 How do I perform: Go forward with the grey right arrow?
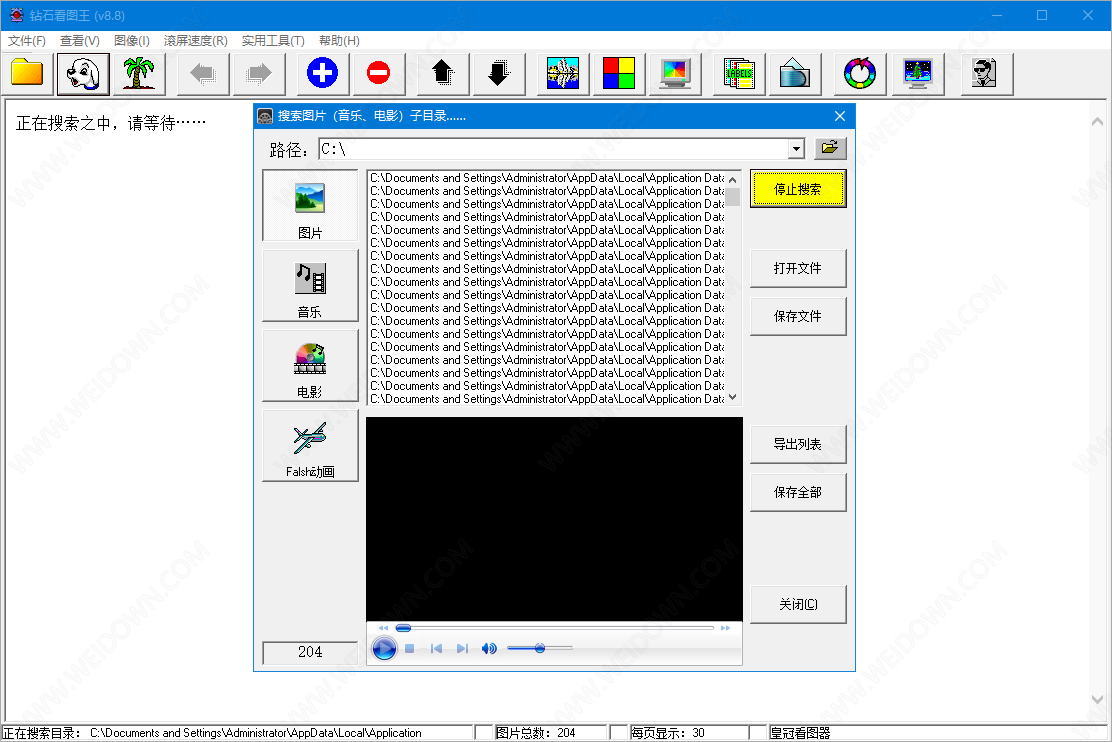pos(259,73)
